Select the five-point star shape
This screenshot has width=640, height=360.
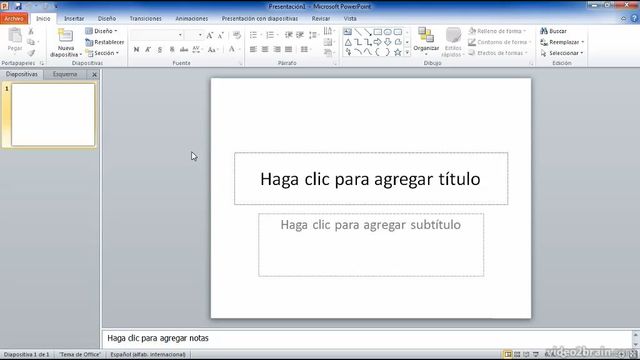397,52
